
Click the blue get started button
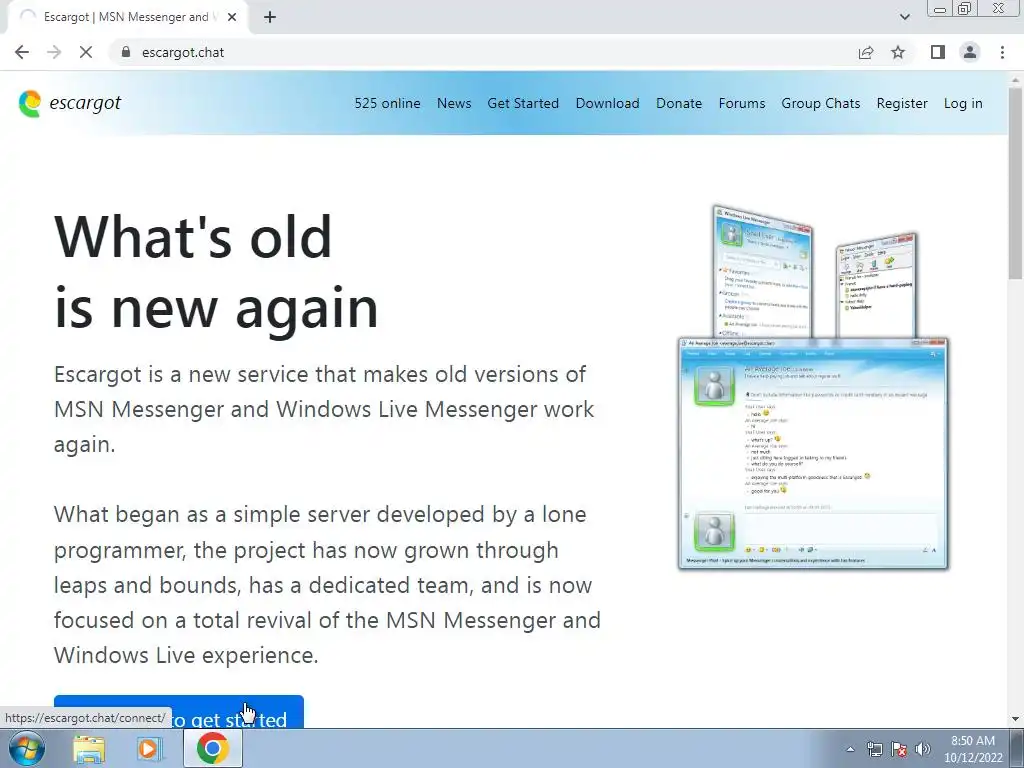pyautogui.click(x=178, y=712)
